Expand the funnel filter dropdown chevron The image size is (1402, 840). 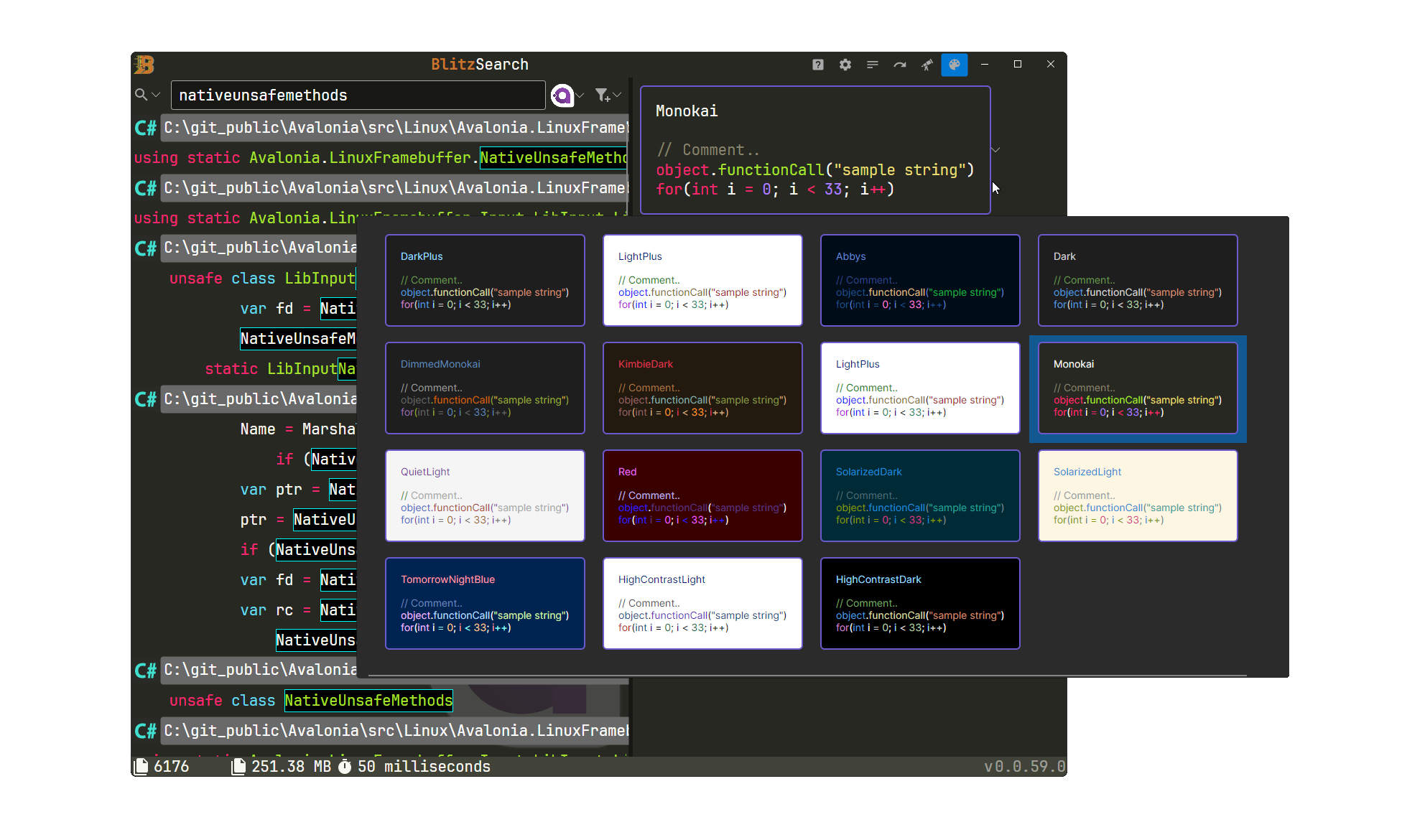tap(617, 95)
